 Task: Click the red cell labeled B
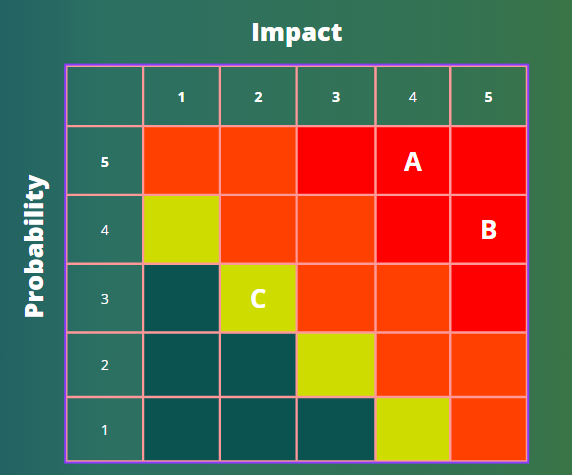coord(489,229)
